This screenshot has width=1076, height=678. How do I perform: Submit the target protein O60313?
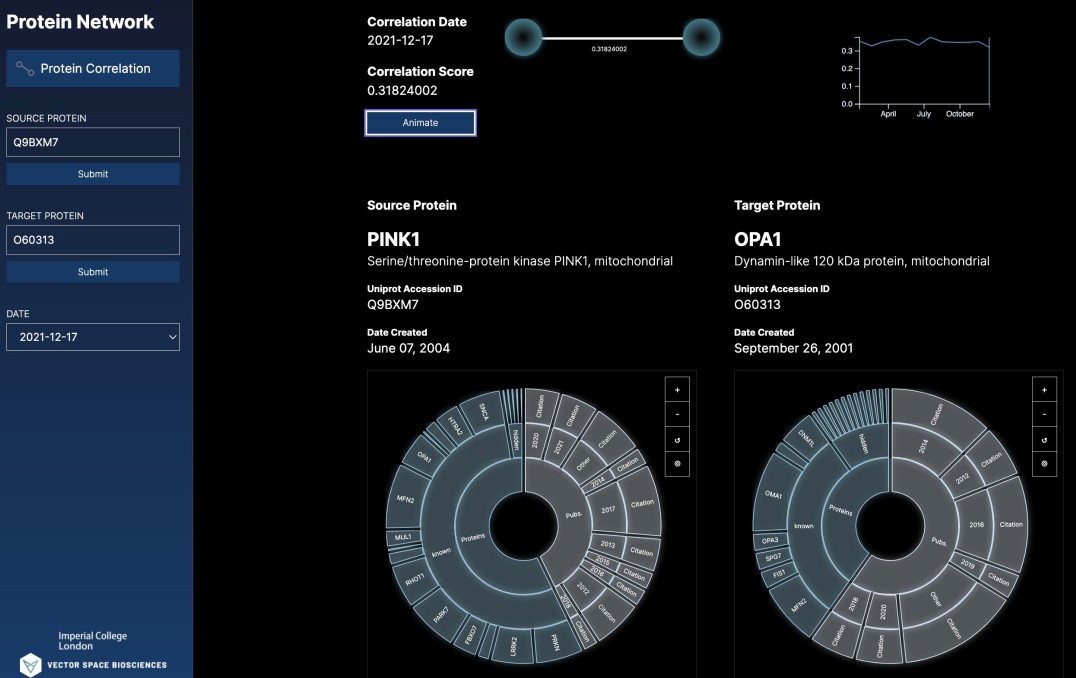(x=93, y=272)
